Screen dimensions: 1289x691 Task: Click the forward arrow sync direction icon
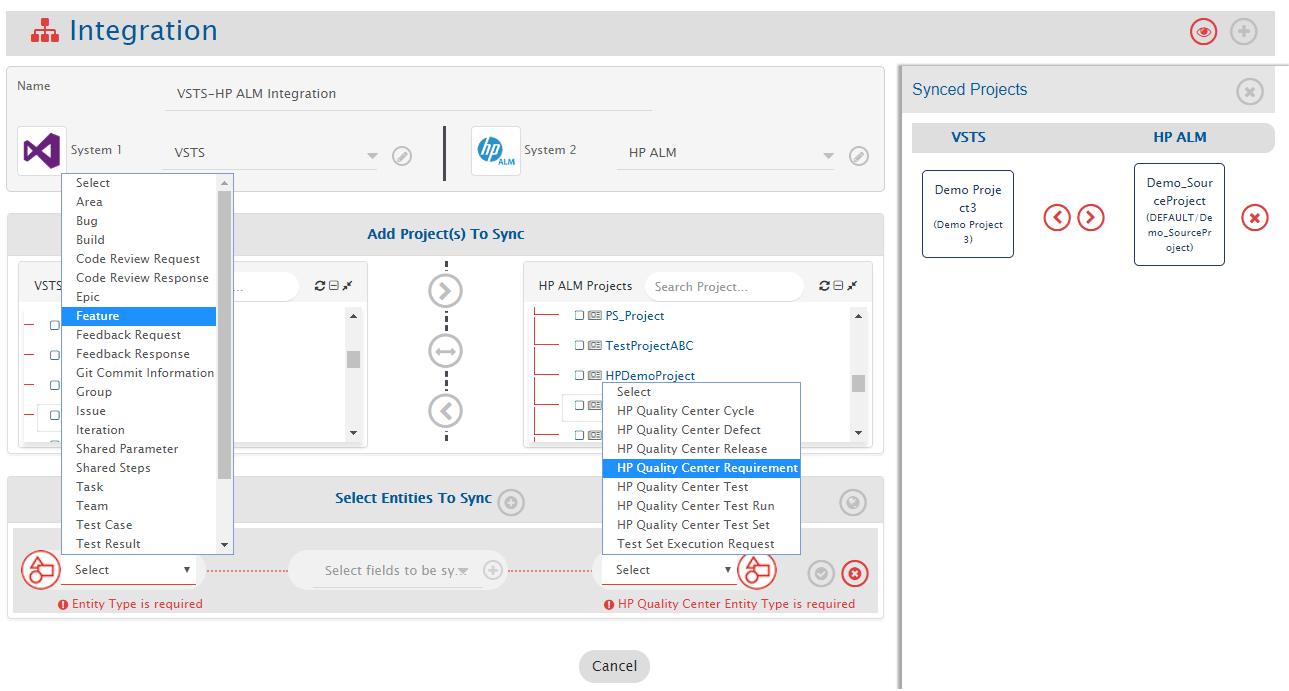pos(445,291)
